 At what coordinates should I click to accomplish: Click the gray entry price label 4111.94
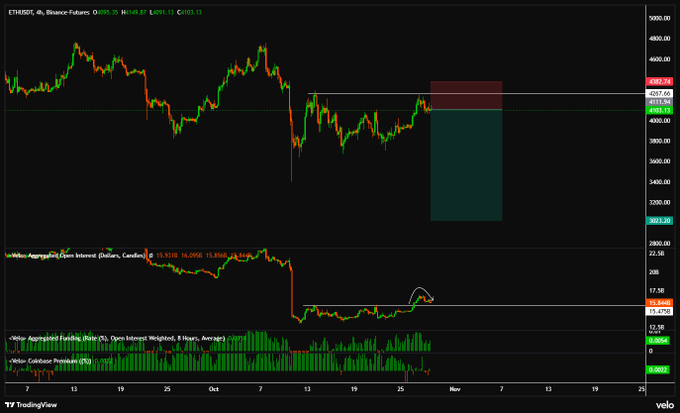(659, 102)
